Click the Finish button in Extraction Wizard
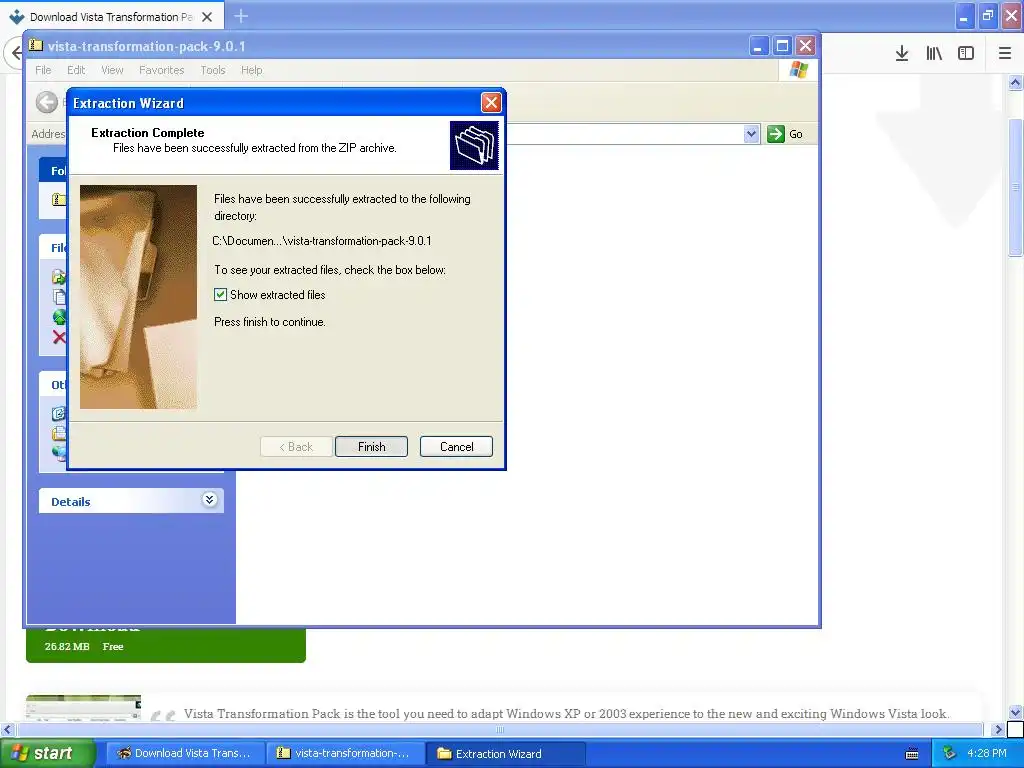Screen dimensions: 1024x768 [371, 447]
